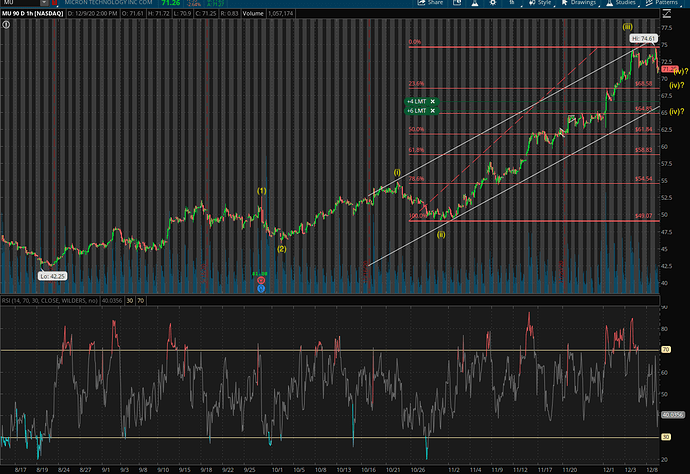Click the info circle icon on chart
The width and height of the screenshot is (690, 474).
[6, 25]
